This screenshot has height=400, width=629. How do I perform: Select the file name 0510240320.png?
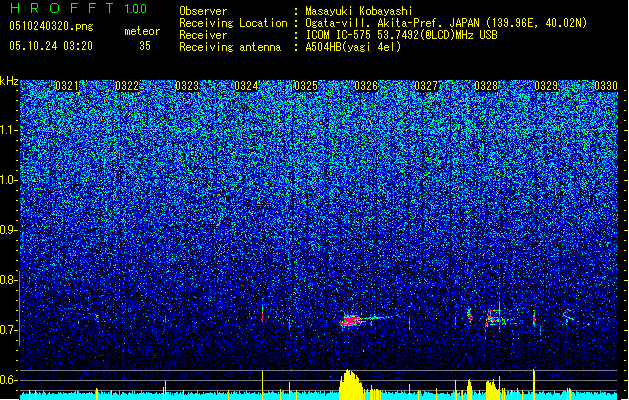coord(51,26)
